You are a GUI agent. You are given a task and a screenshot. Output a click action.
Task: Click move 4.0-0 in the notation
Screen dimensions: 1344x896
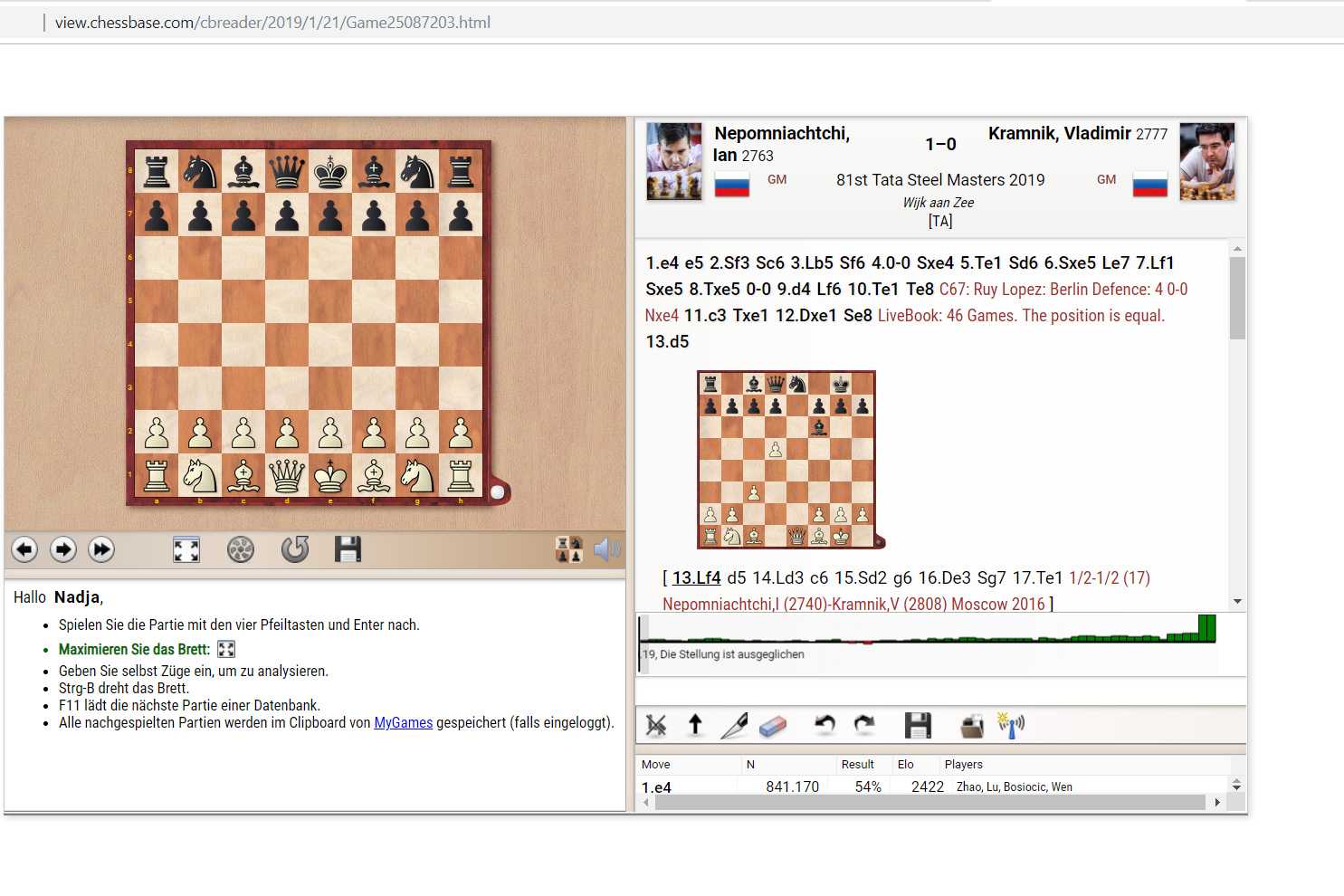coord(891,262)
